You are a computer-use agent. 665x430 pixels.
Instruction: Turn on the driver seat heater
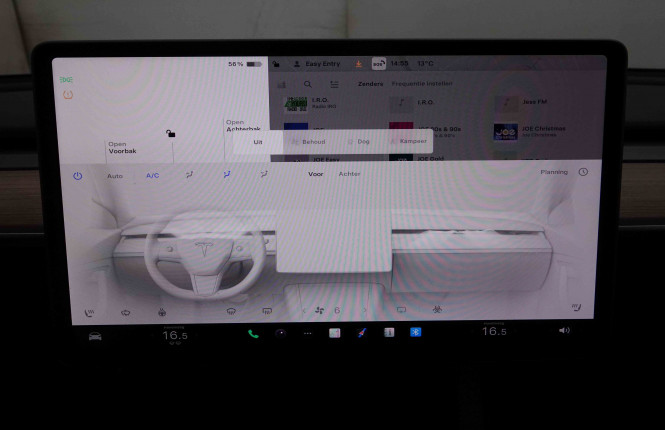(89, 311)
